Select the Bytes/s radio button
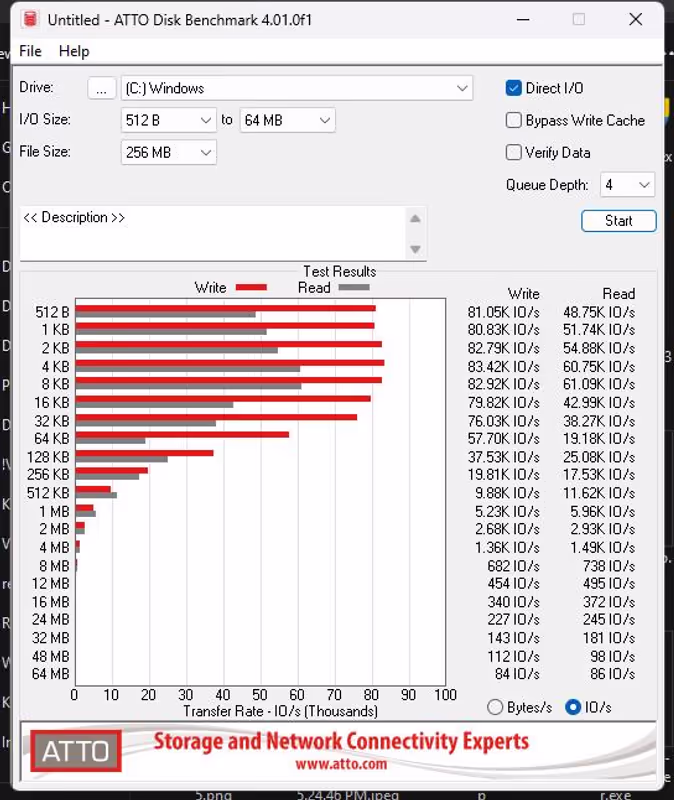 click(x=495, y=707)
